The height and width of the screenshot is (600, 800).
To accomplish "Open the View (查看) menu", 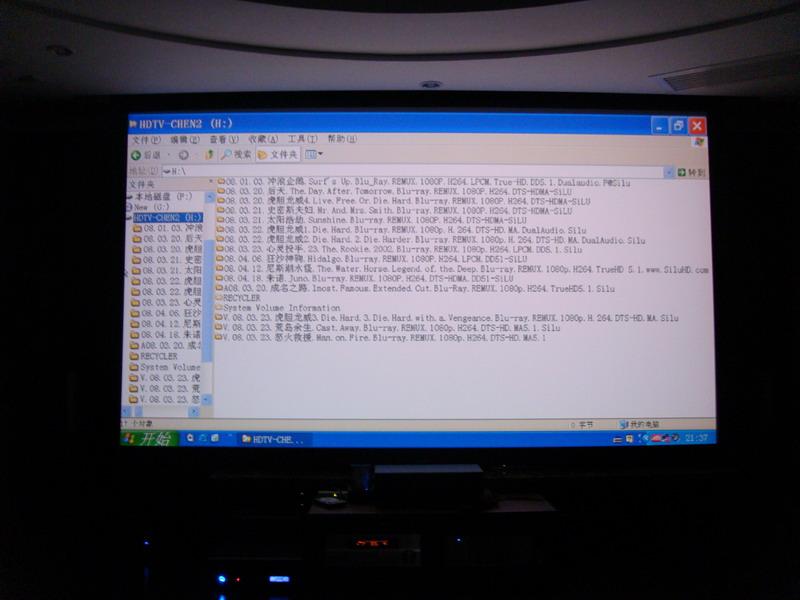I will point(224,139).
